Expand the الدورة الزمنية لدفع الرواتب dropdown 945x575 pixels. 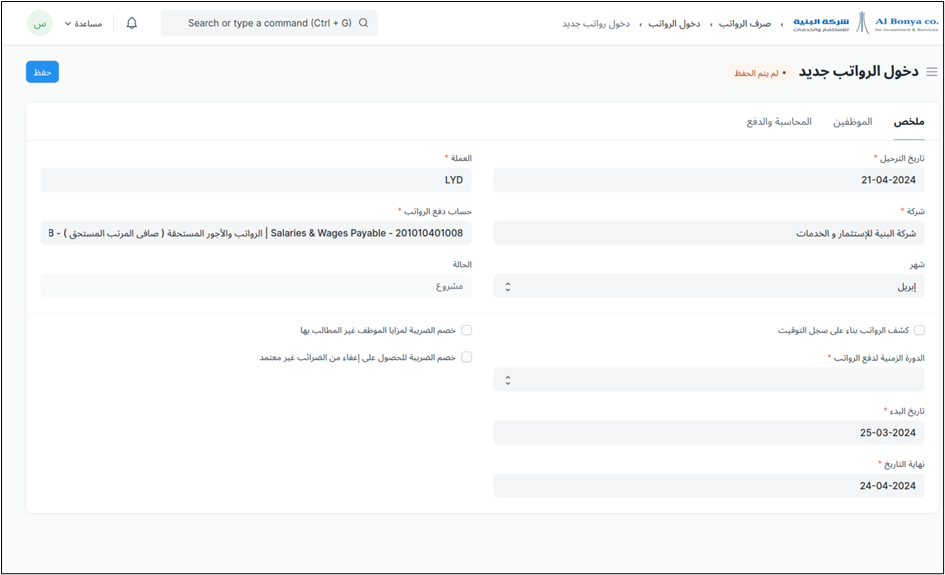coord(709,380)
